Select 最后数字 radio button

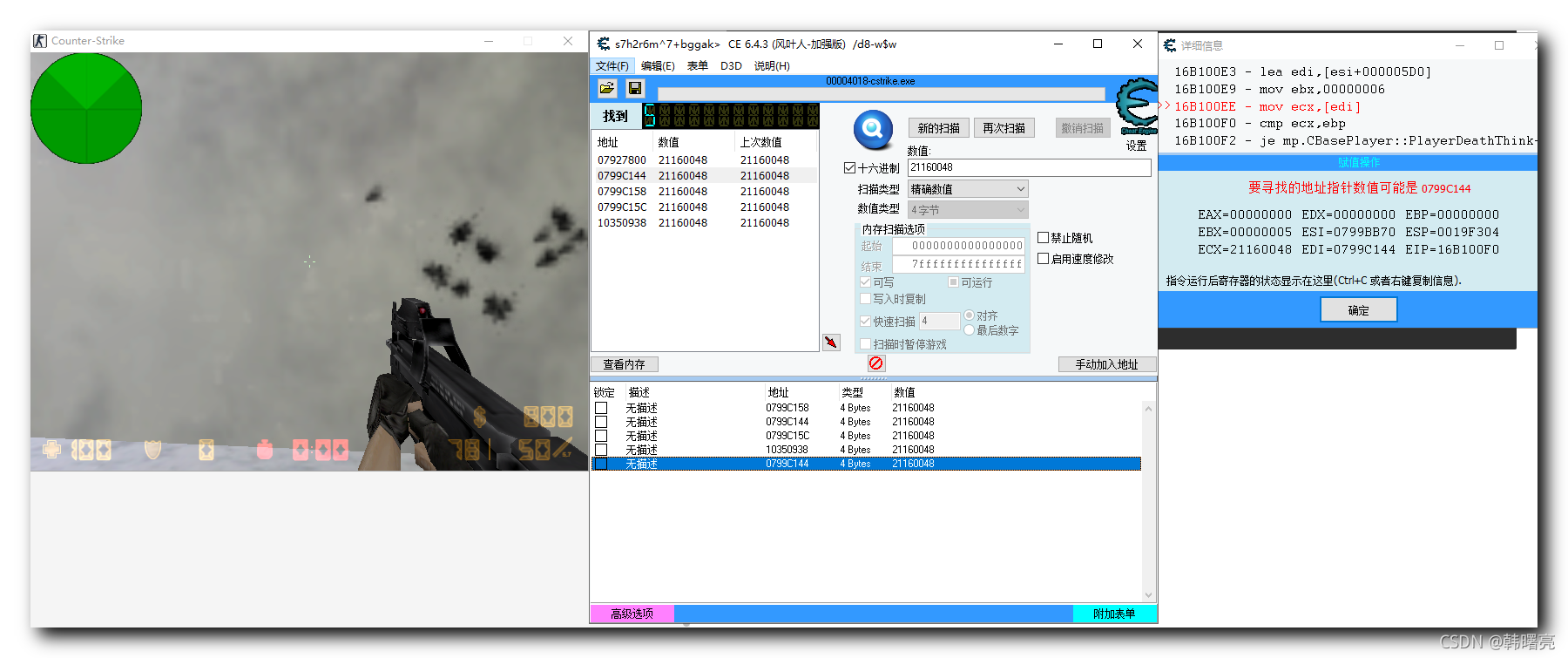pos(969,329)
